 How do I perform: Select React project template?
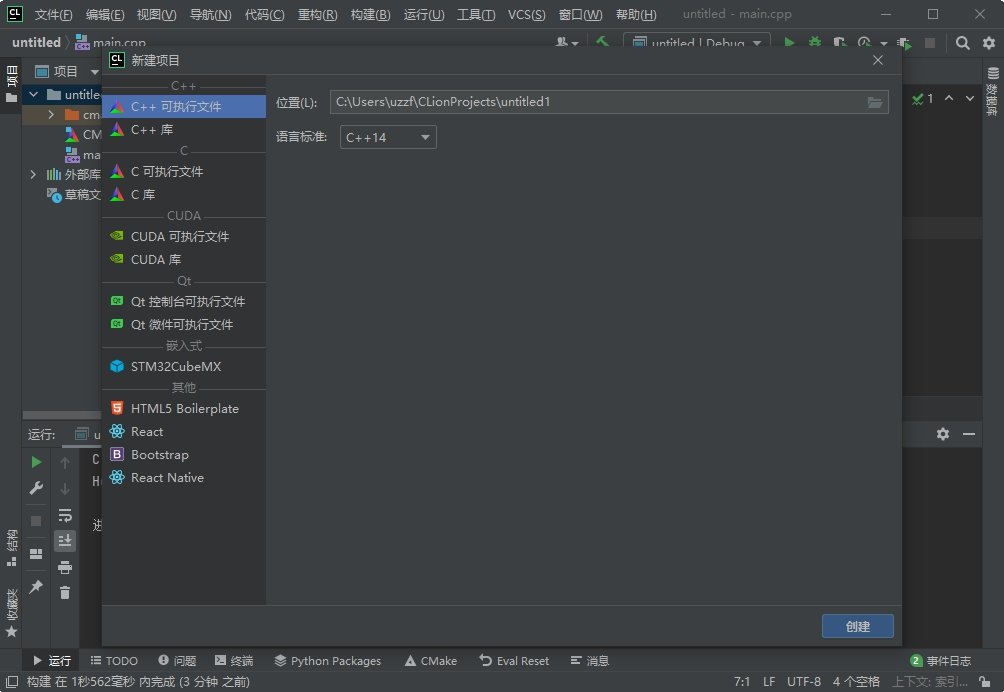(x=184, y=431)
